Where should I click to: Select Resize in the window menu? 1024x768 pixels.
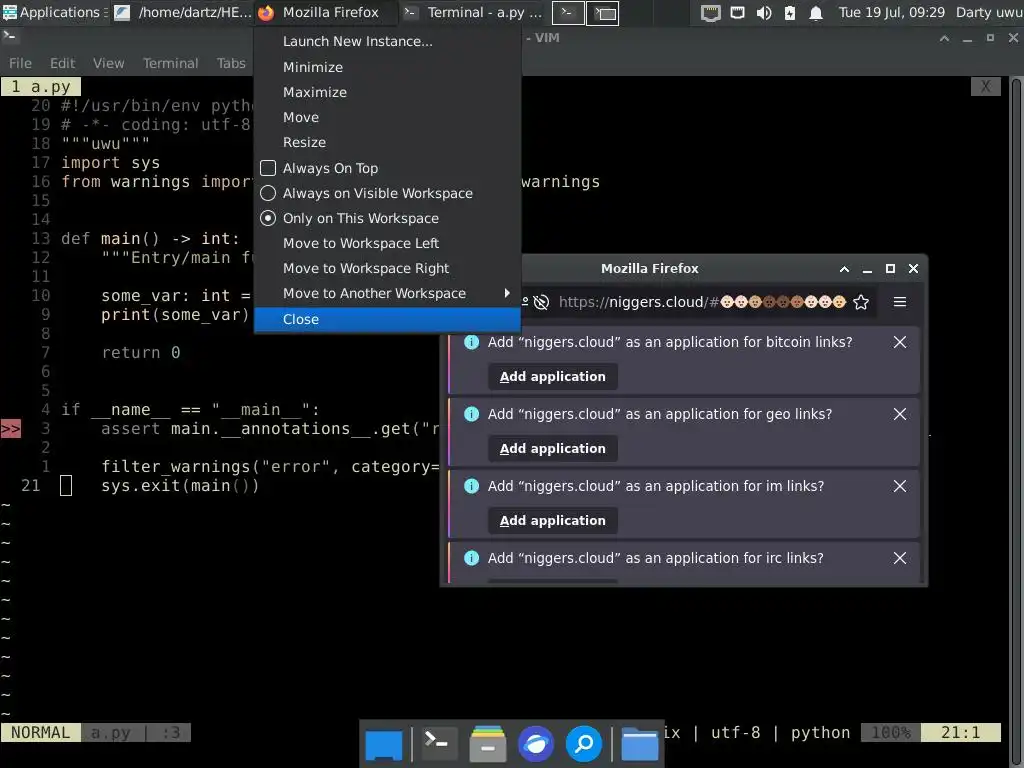387,142
